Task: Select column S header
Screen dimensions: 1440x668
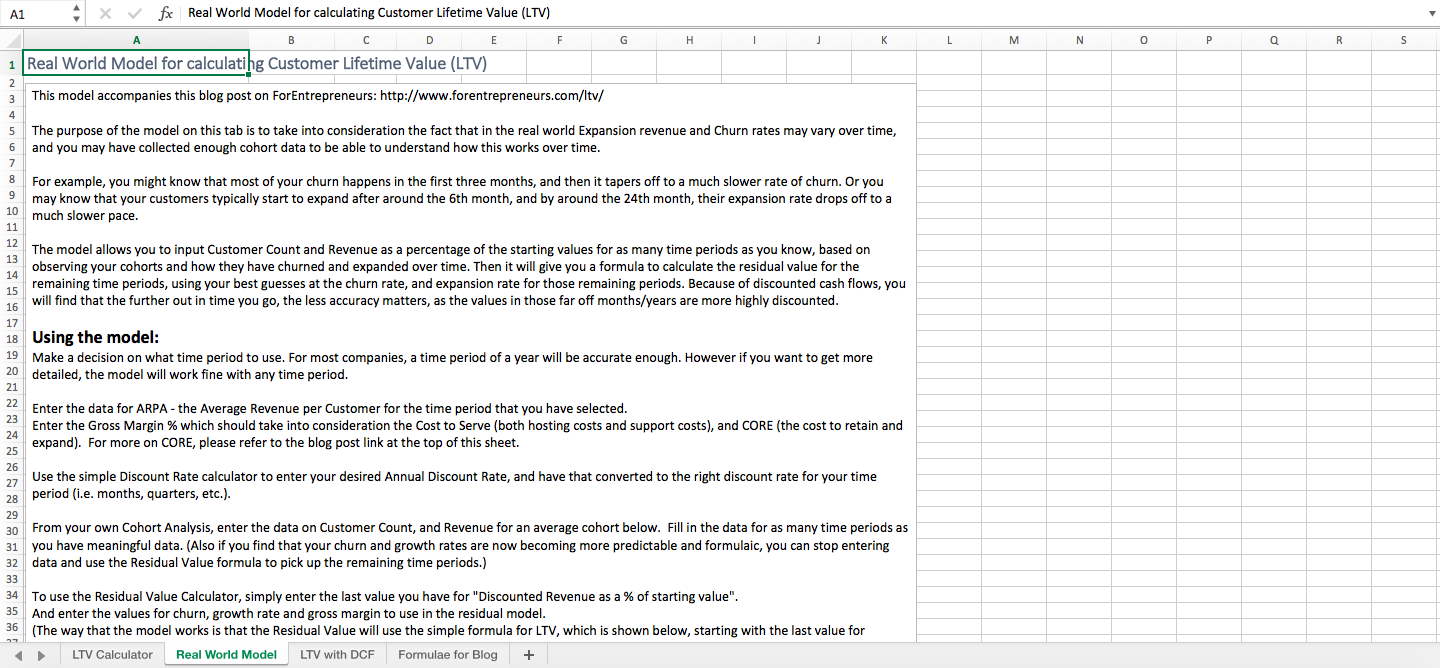Action: click(1404, 40)
